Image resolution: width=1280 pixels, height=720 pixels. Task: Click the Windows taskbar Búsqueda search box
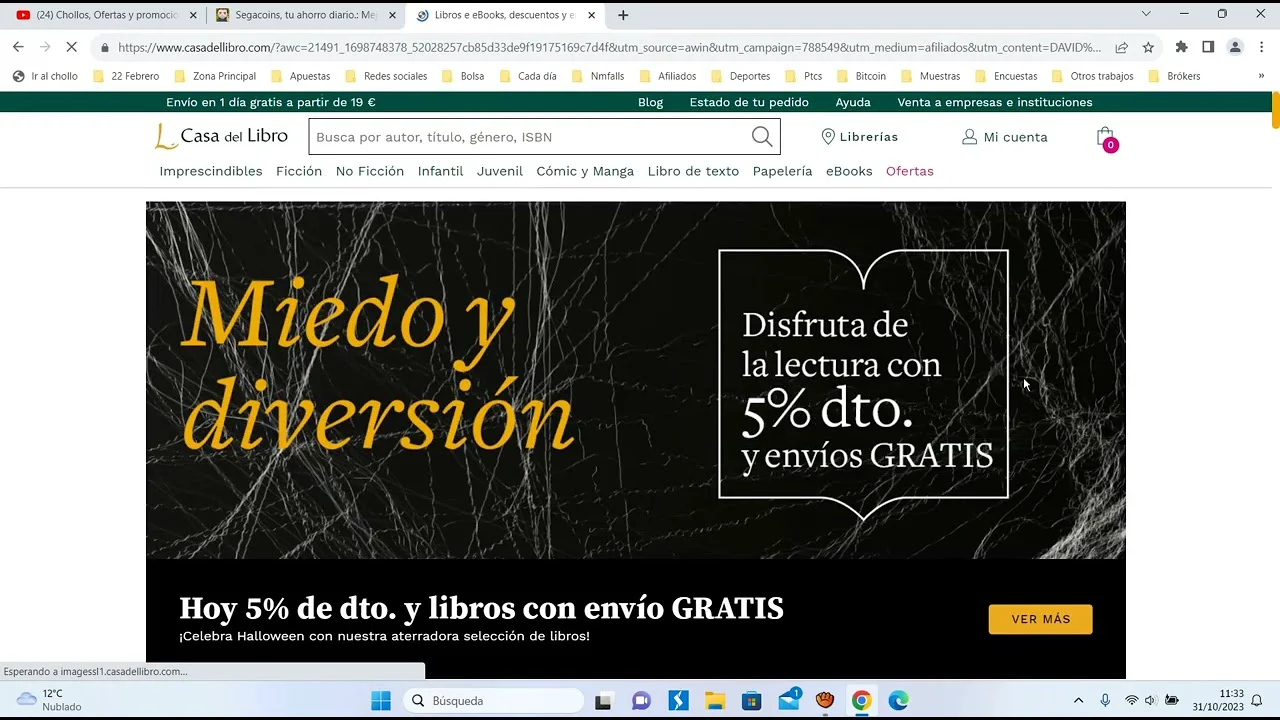tap(493, 701)
